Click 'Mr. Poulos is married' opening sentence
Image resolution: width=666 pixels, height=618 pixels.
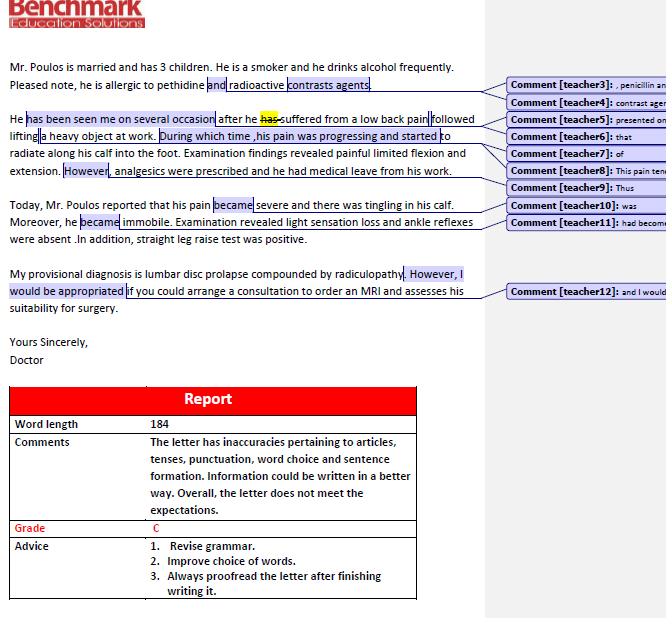coord(110,67)
